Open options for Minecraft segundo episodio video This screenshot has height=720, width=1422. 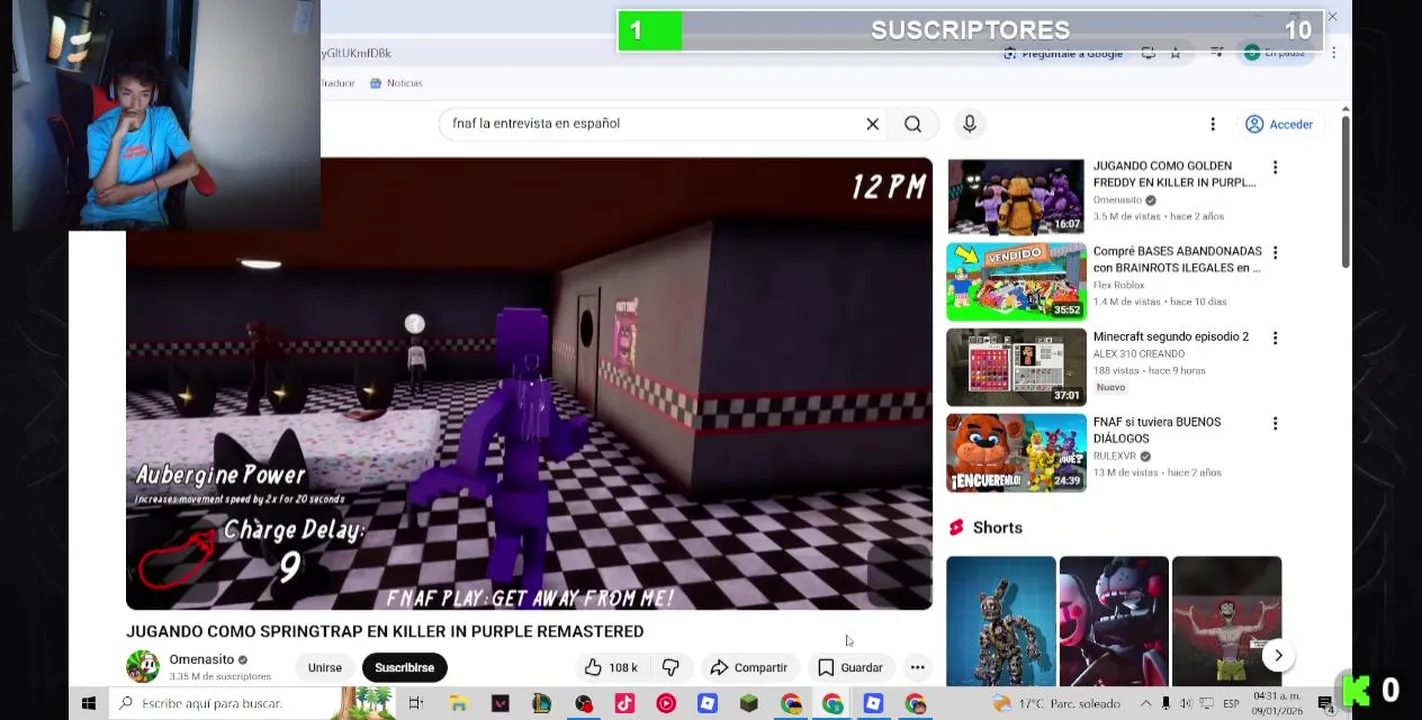[x=1274, y=338]
